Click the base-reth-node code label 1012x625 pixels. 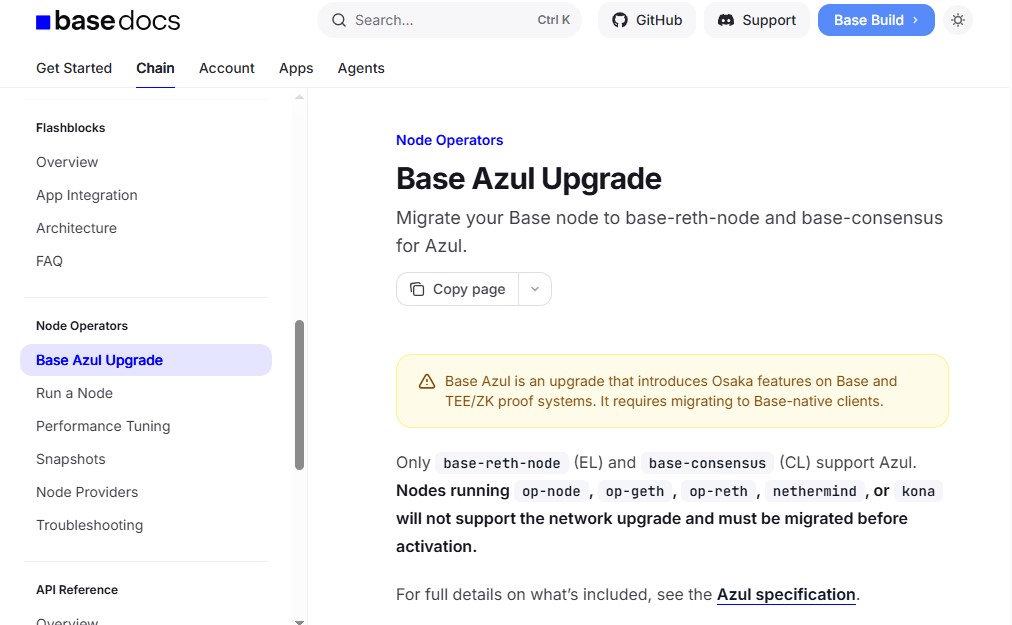501,463
